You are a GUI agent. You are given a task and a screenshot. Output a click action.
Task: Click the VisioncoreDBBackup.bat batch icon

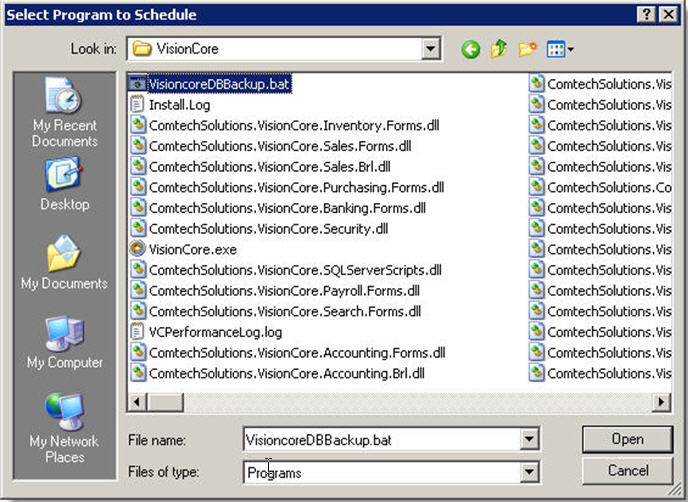point(137,83)
